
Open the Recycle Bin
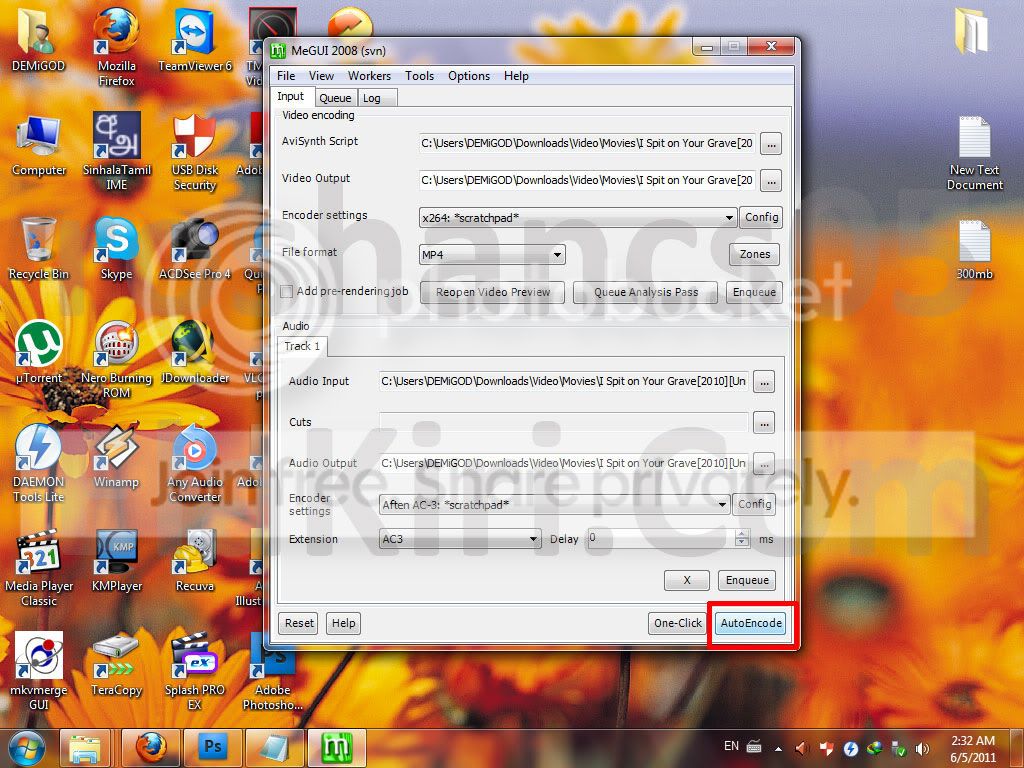click(x=38, y=249)
